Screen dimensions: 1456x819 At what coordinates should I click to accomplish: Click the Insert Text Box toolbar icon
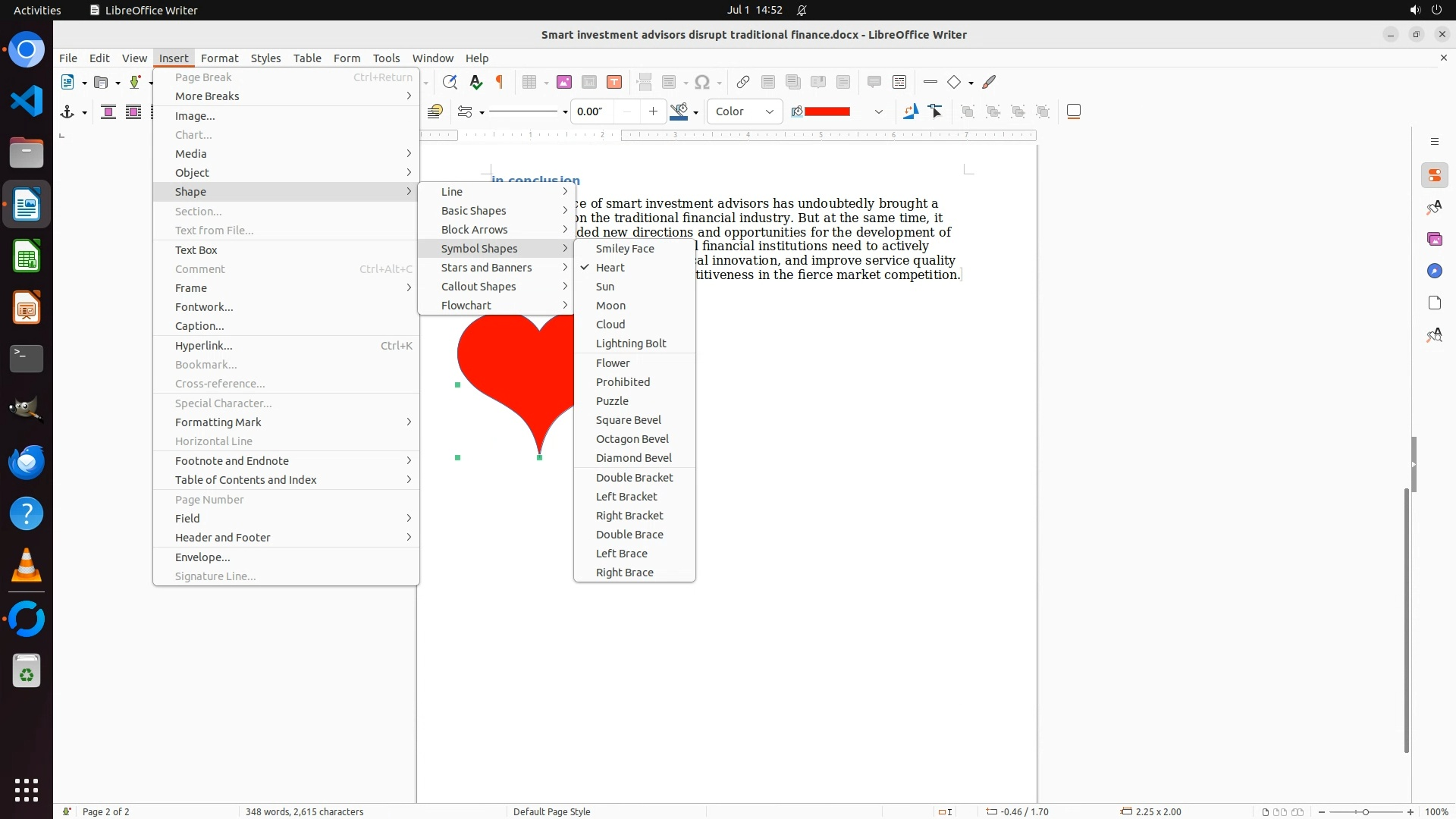[x=614, y=82]
